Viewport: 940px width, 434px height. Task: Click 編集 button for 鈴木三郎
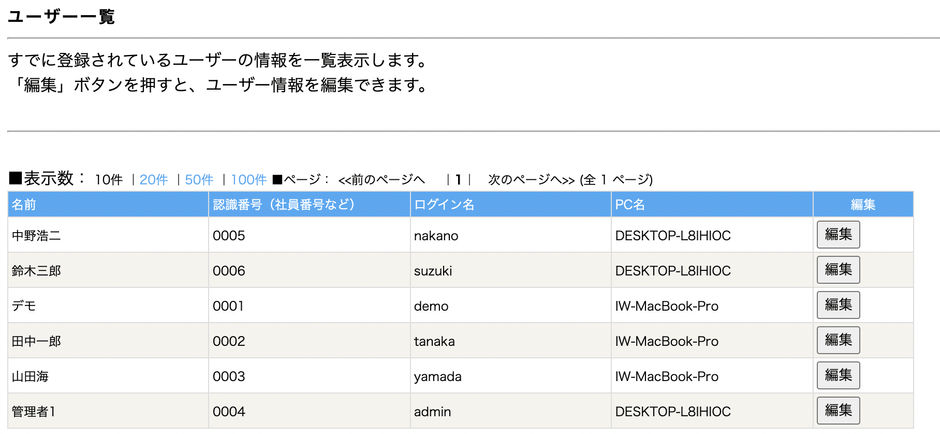tap(838, 270)
